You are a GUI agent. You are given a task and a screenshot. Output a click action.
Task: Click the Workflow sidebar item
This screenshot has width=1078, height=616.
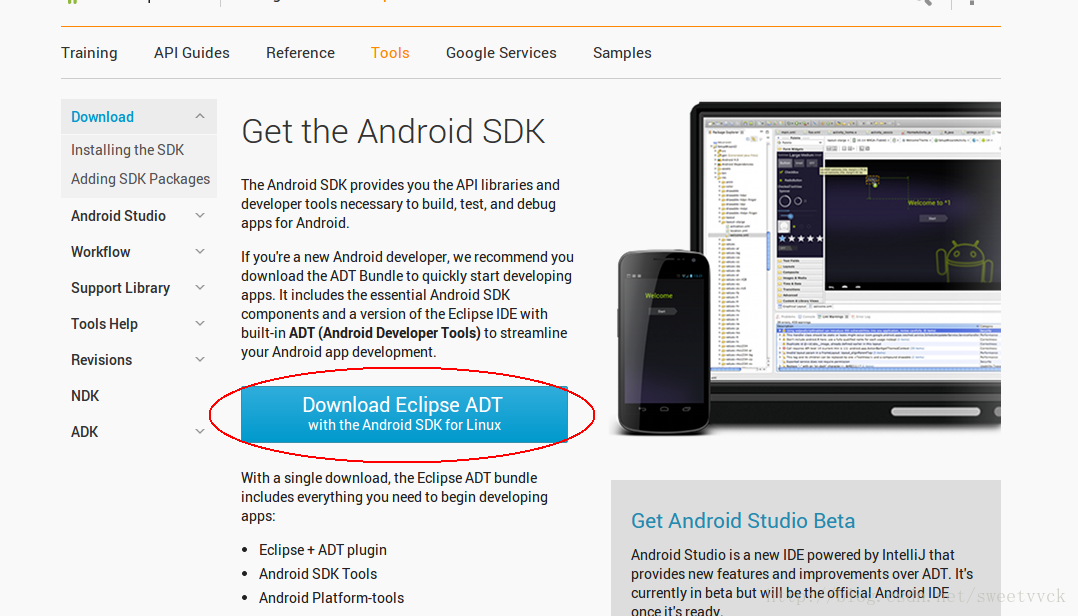(x=100, y=252)
